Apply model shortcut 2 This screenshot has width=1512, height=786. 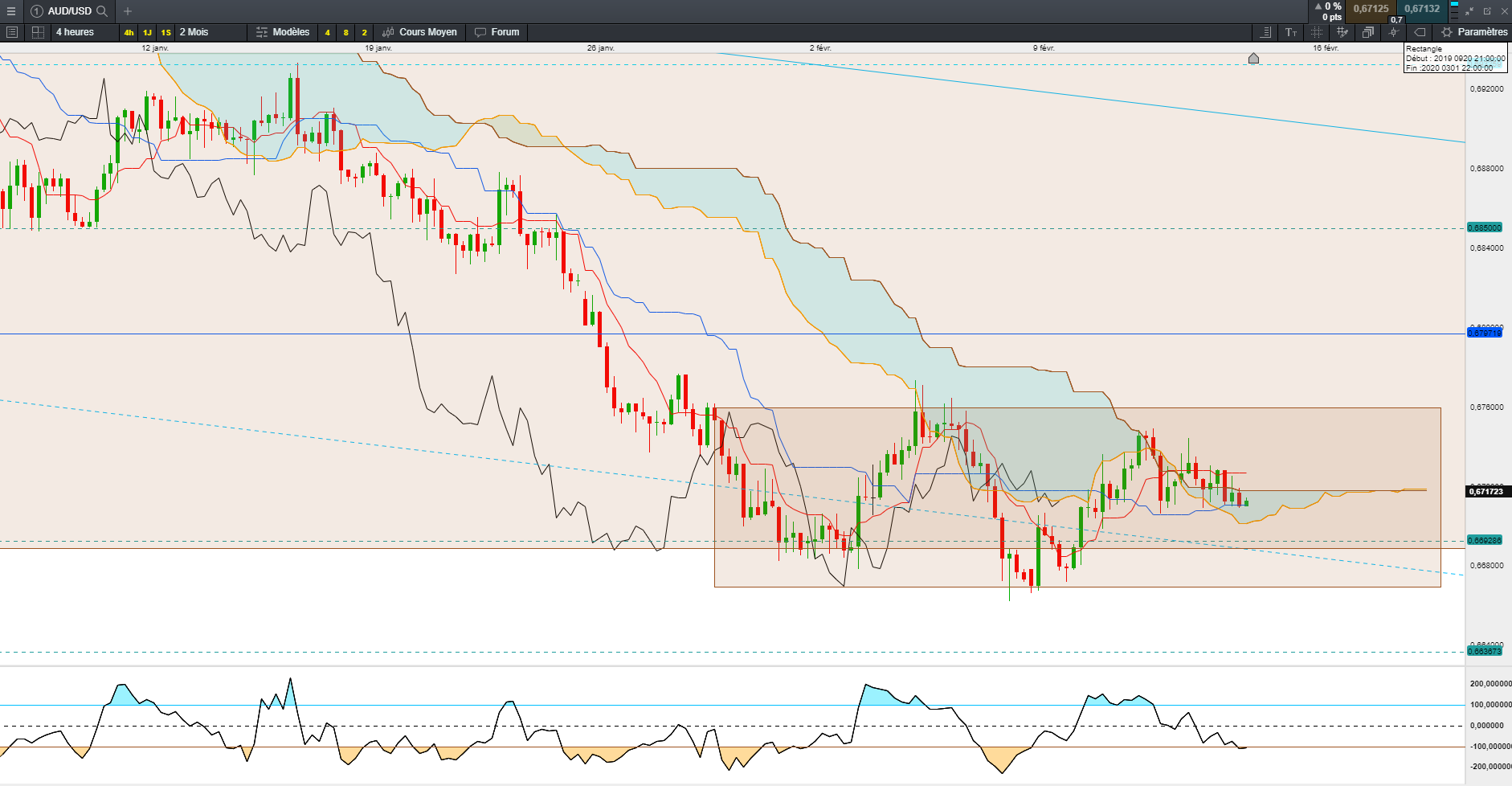pos(364,33)
